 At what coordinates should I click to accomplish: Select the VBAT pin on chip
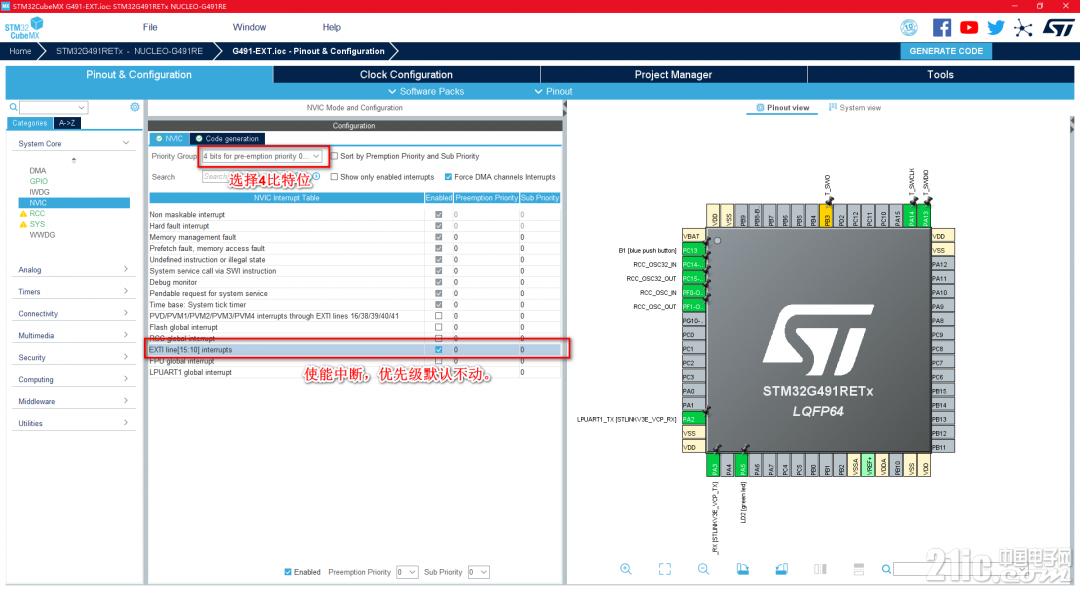693,236
